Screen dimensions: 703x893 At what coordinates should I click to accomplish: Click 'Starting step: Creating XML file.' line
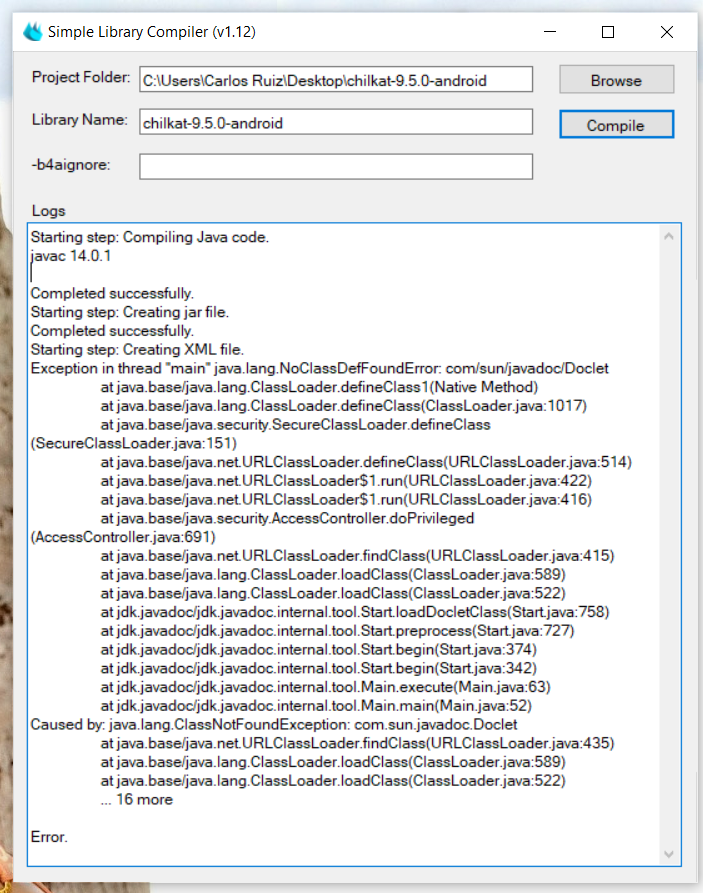pyautogui.click(x=137, y=349)
